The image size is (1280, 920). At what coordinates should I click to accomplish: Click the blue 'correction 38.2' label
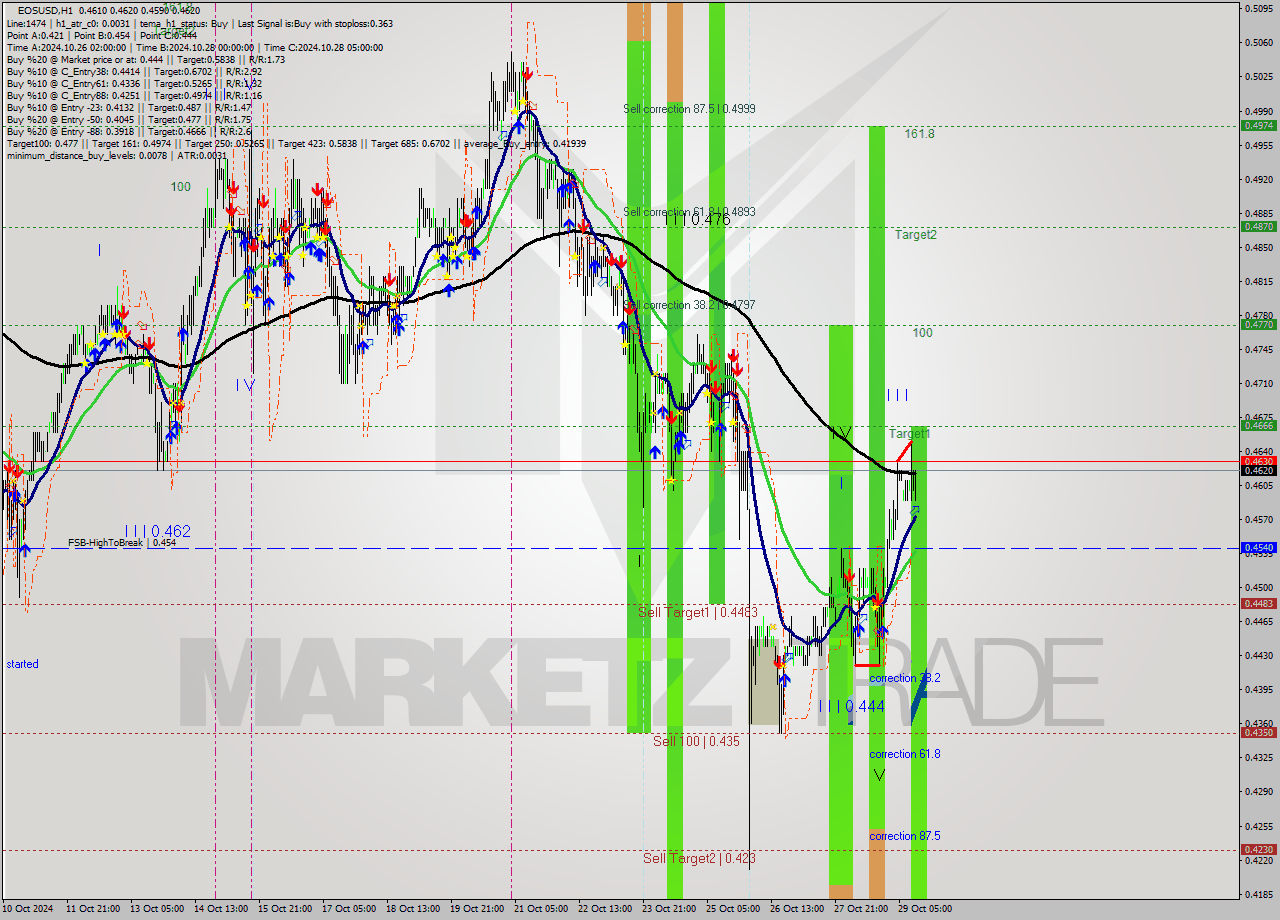904,677
